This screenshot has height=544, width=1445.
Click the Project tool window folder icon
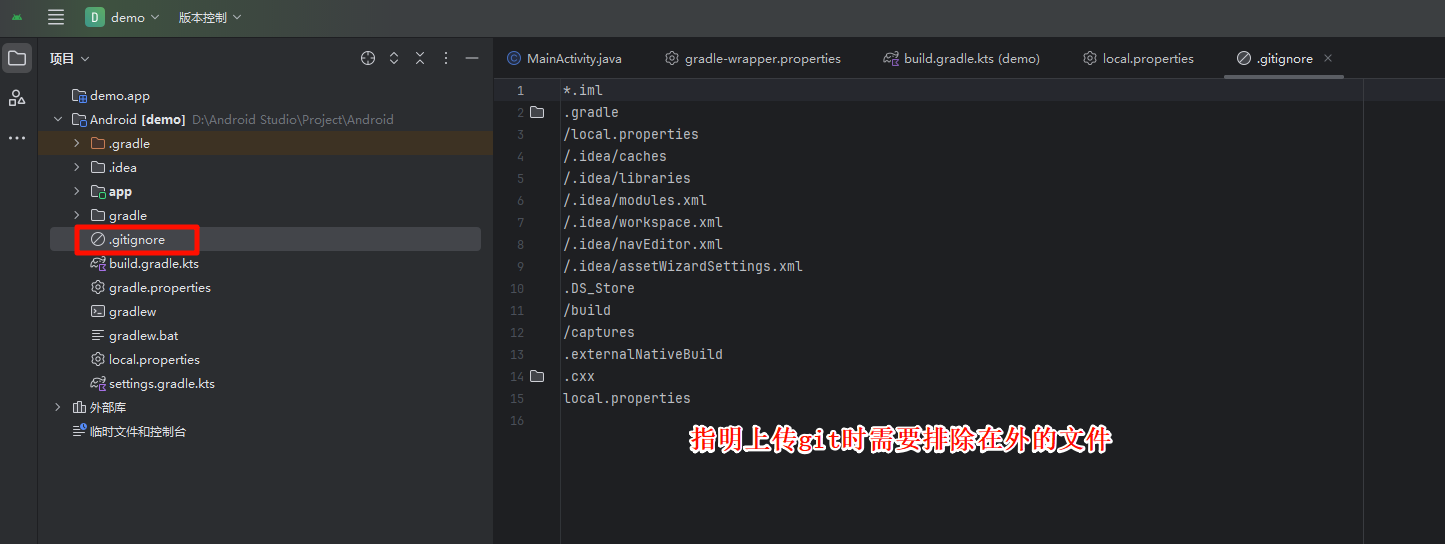coord(17,58)
